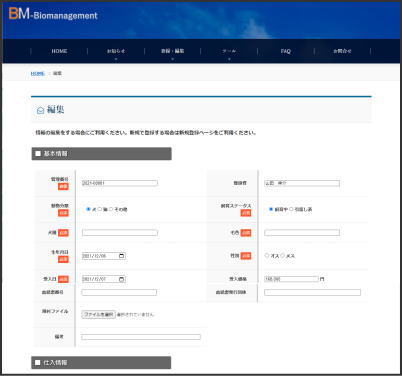Open calendar picker in 生年月日 date field
The height and width of the screenshot is (376, 402).
point(122,256)
